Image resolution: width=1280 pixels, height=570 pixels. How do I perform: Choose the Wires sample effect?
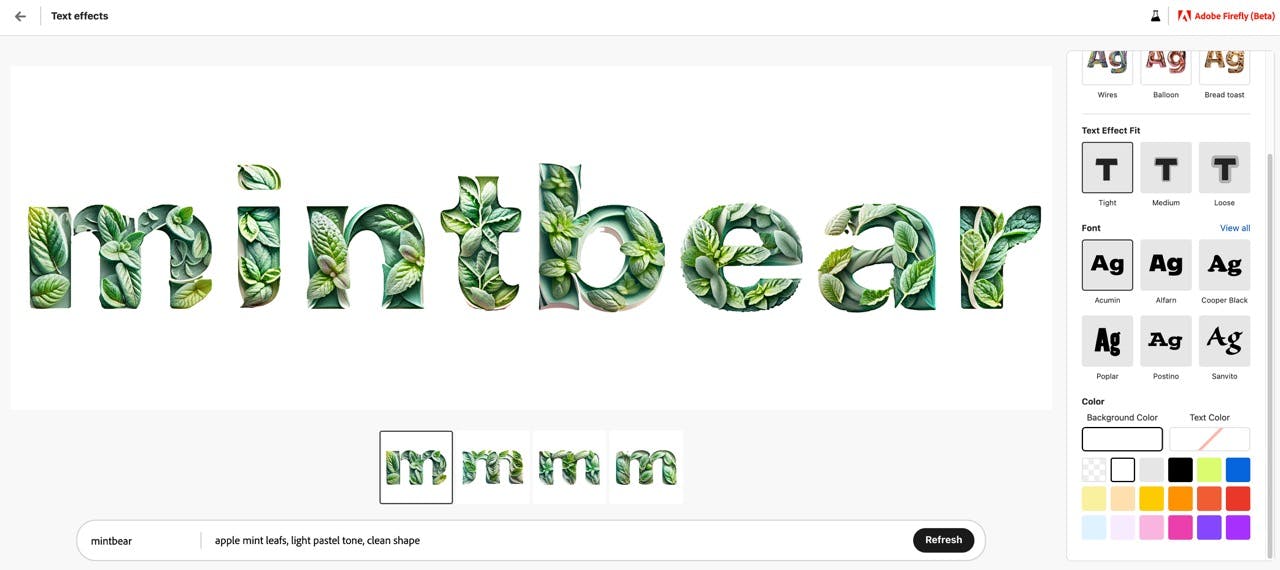pyautogui.click(x=1107, y=65)
